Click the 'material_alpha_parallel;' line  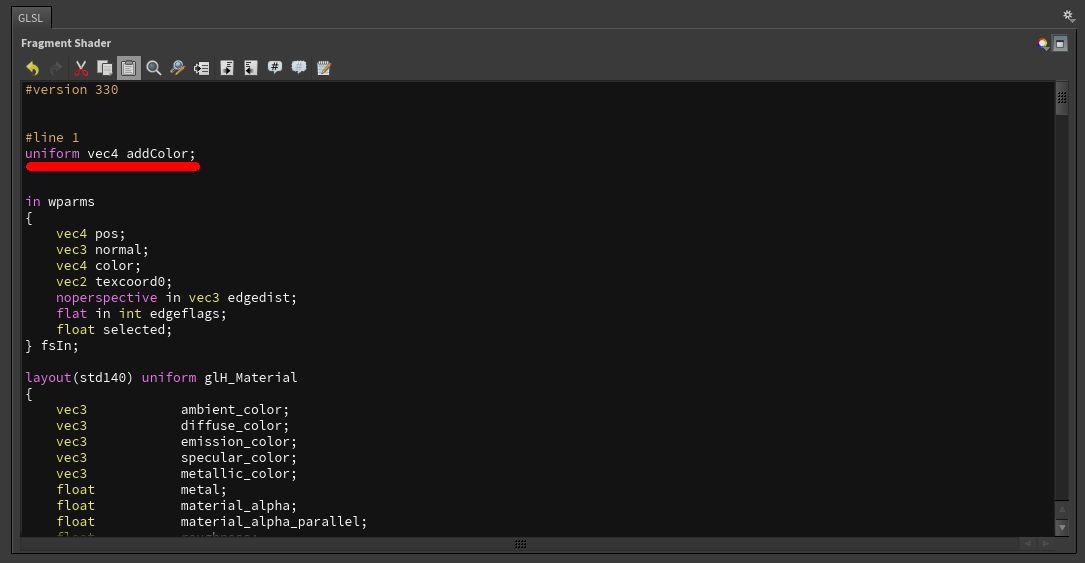point(212,522)
